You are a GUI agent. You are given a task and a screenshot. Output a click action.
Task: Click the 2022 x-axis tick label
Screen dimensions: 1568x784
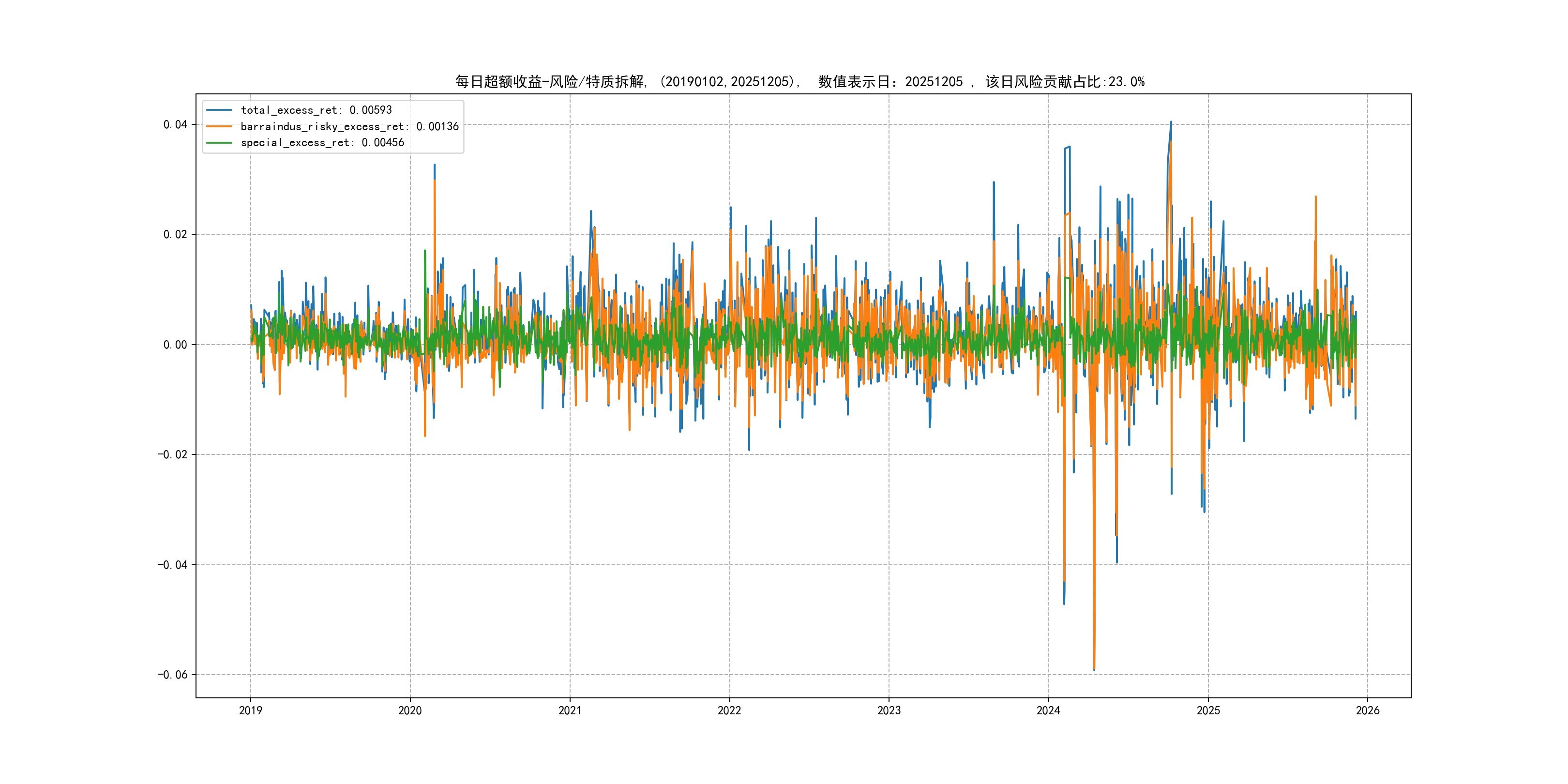click(729, 710)
